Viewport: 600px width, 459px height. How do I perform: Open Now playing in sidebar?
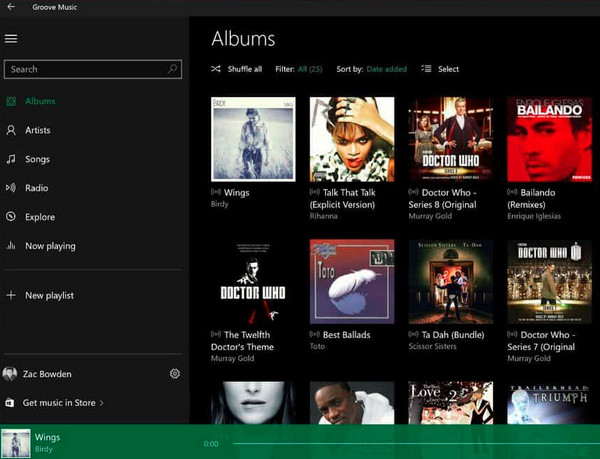[x=50, y=246]
